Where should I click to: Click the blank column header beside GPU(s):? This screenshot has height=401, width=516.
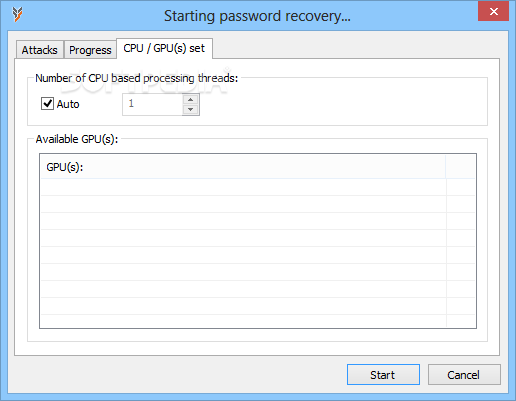461,167
